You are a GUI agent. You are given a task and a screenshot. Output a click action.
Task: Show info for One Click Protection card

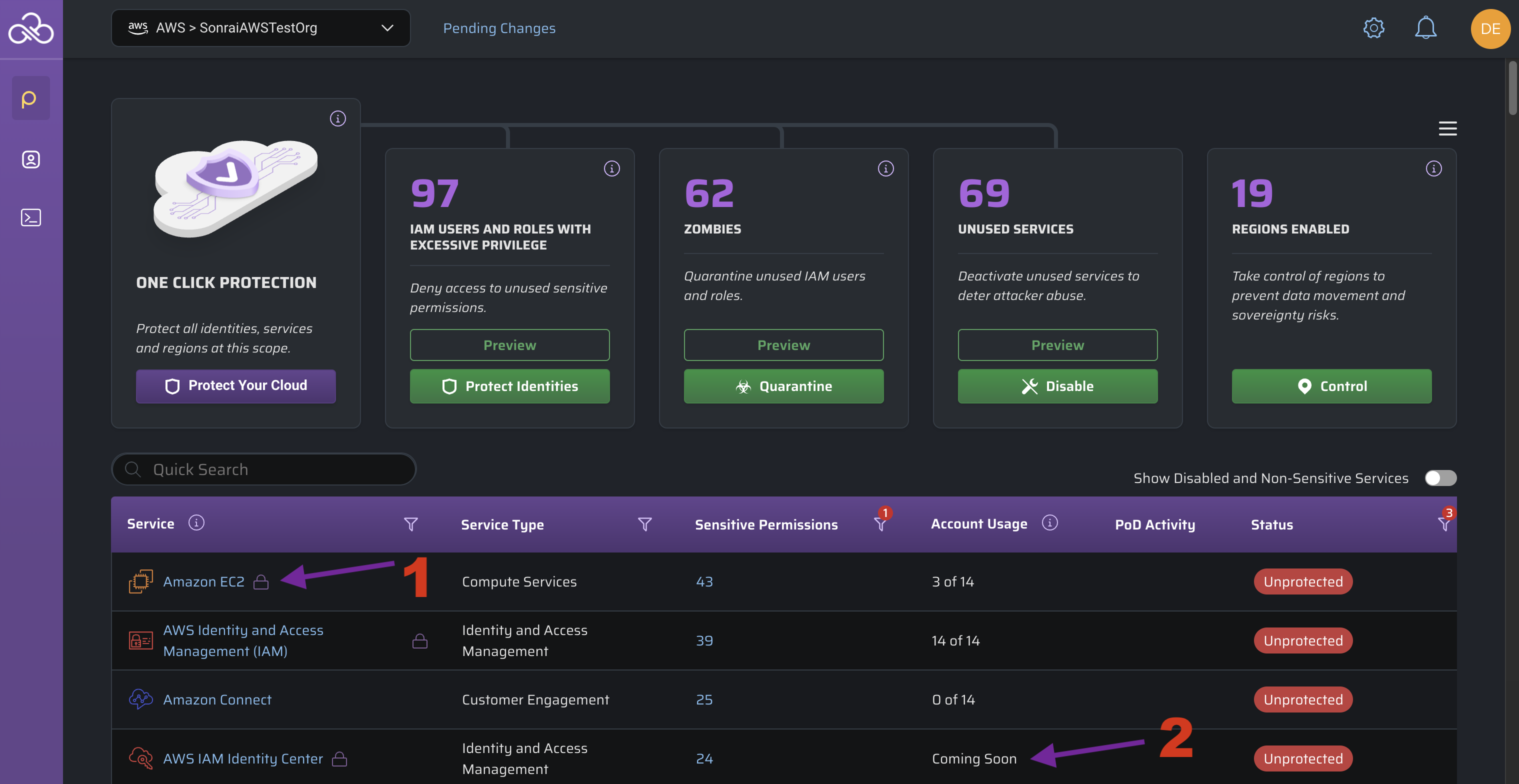[x=337, y=118]
